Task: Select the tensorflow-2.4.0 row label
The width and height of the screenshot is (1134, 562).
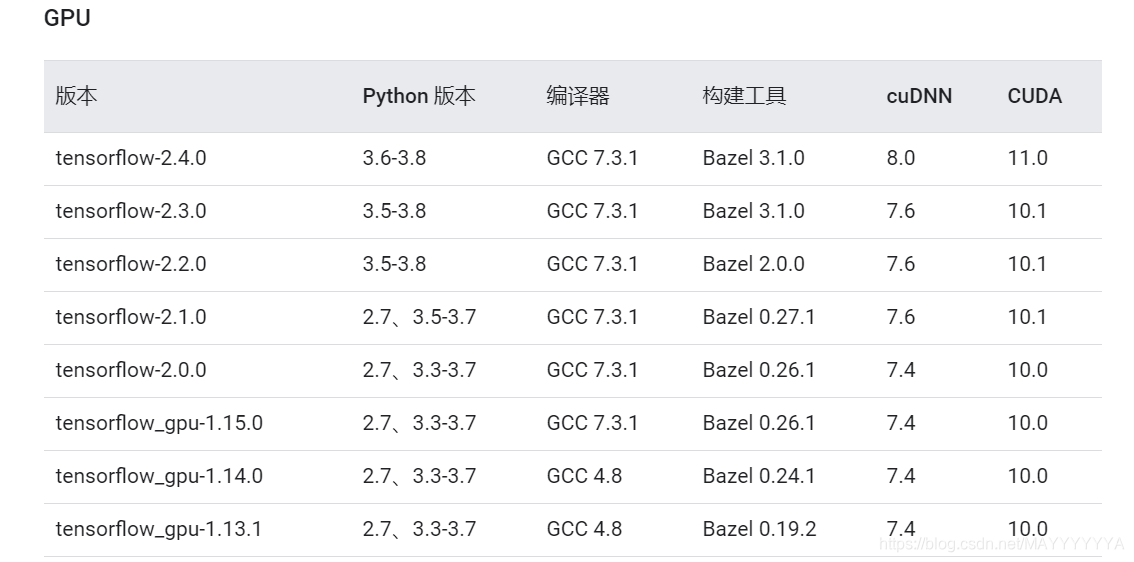Action: pyautogui.click(x=131, y=158)
